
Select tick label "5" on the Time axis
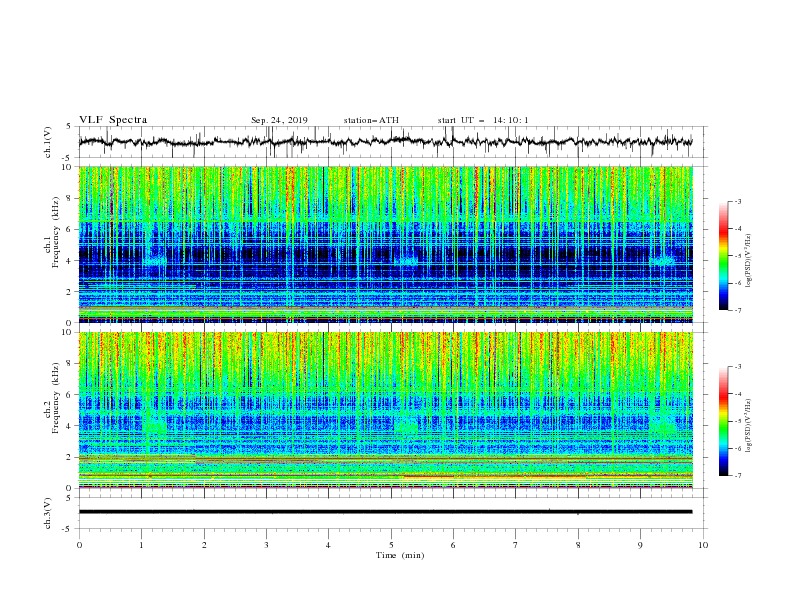391,545
